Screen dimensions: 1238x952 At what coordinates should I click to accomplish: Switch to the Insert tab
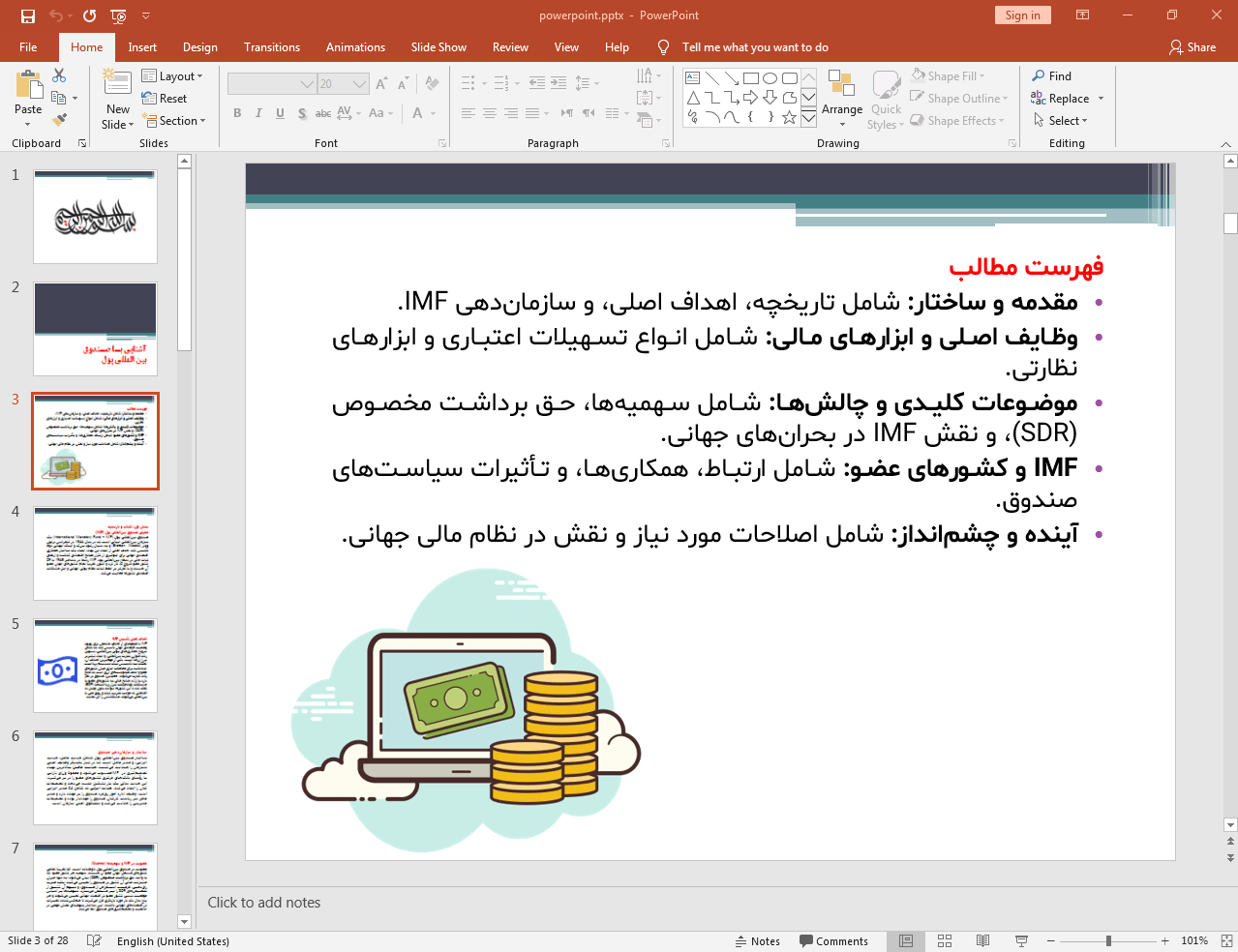click(141, 46)
